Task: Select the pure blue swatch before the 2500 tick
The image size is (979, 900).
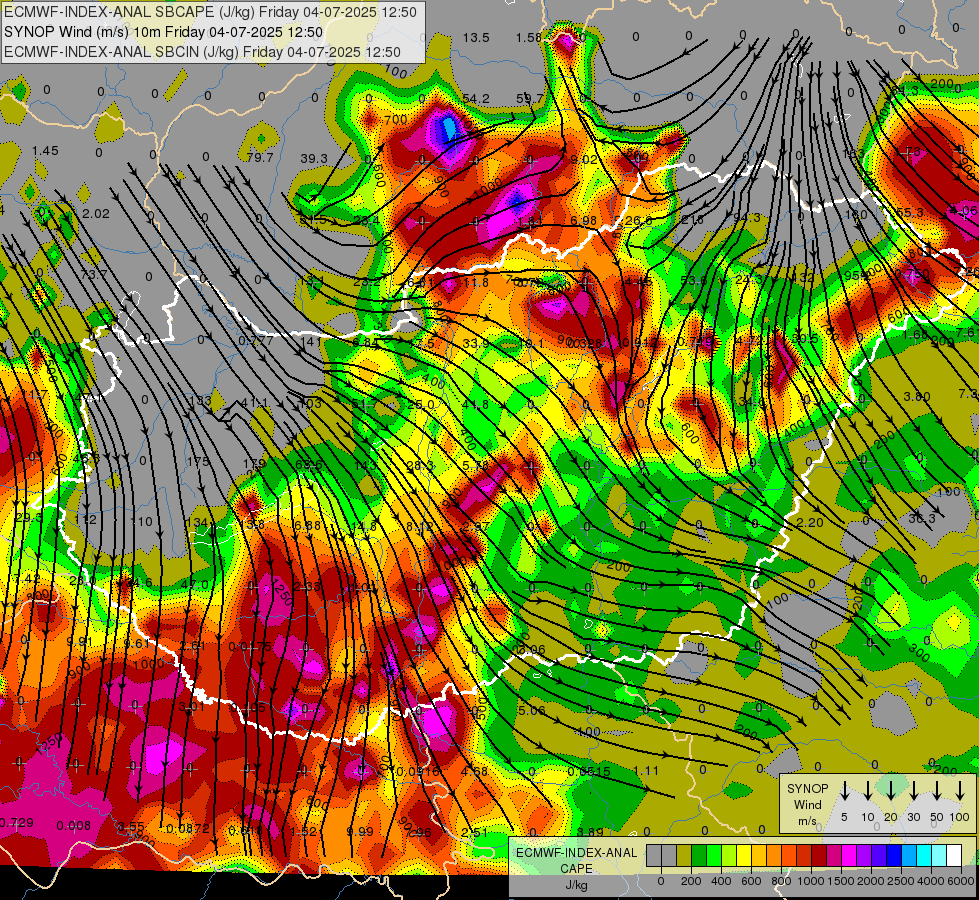Action: pyautogui.click(x=893, y=855)
